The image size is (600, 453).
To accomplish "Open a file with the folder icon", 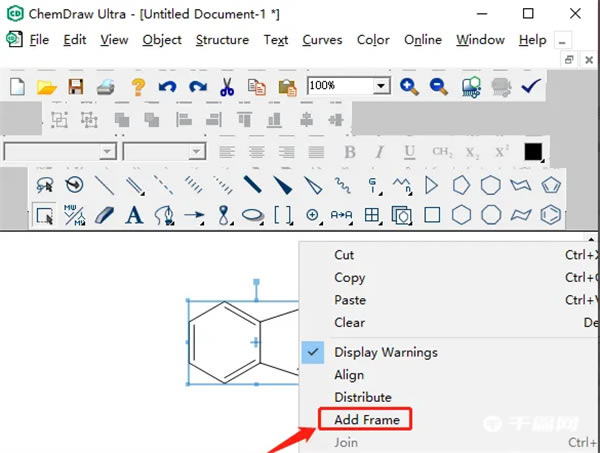I will 46,87.
